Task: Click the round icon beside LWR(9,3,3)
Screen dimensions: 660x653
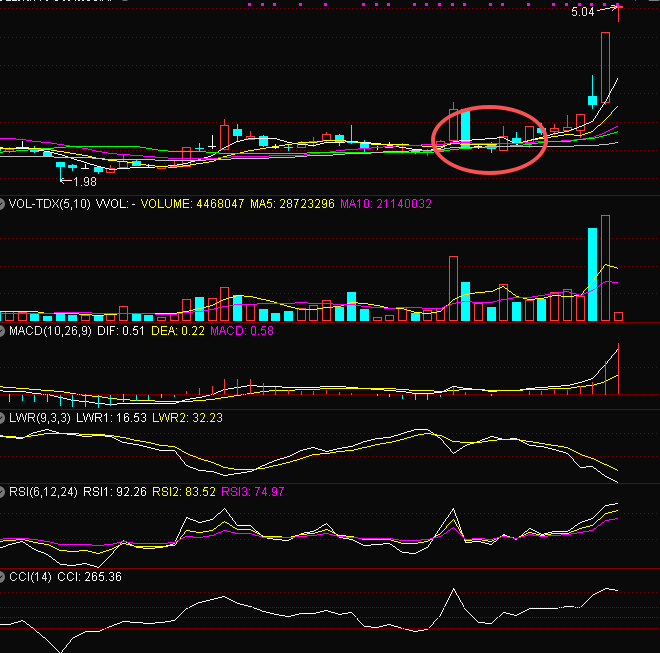Action: (x=2, y=418)
